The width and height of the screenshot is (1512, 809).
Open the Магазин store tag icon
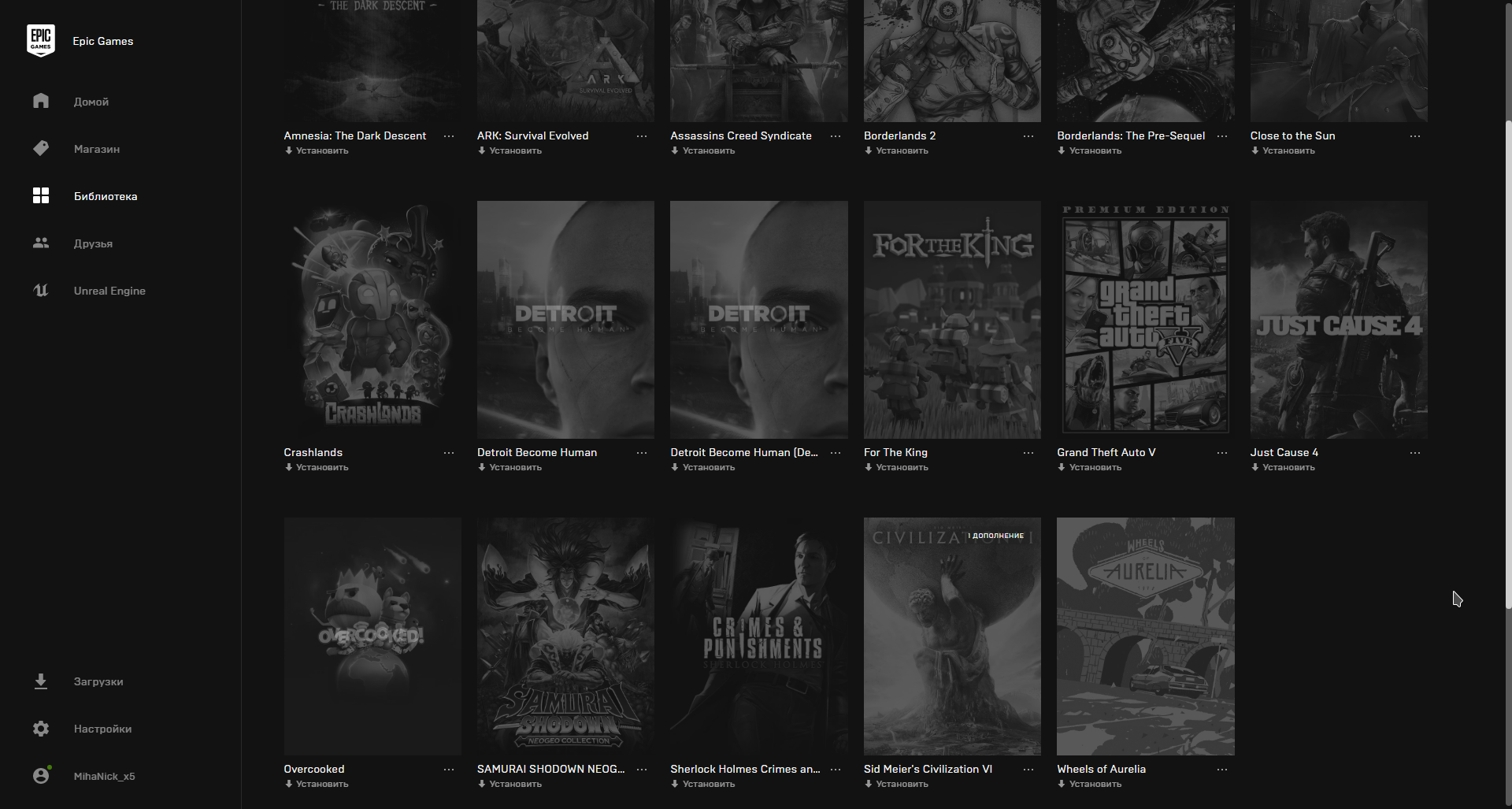41,148
